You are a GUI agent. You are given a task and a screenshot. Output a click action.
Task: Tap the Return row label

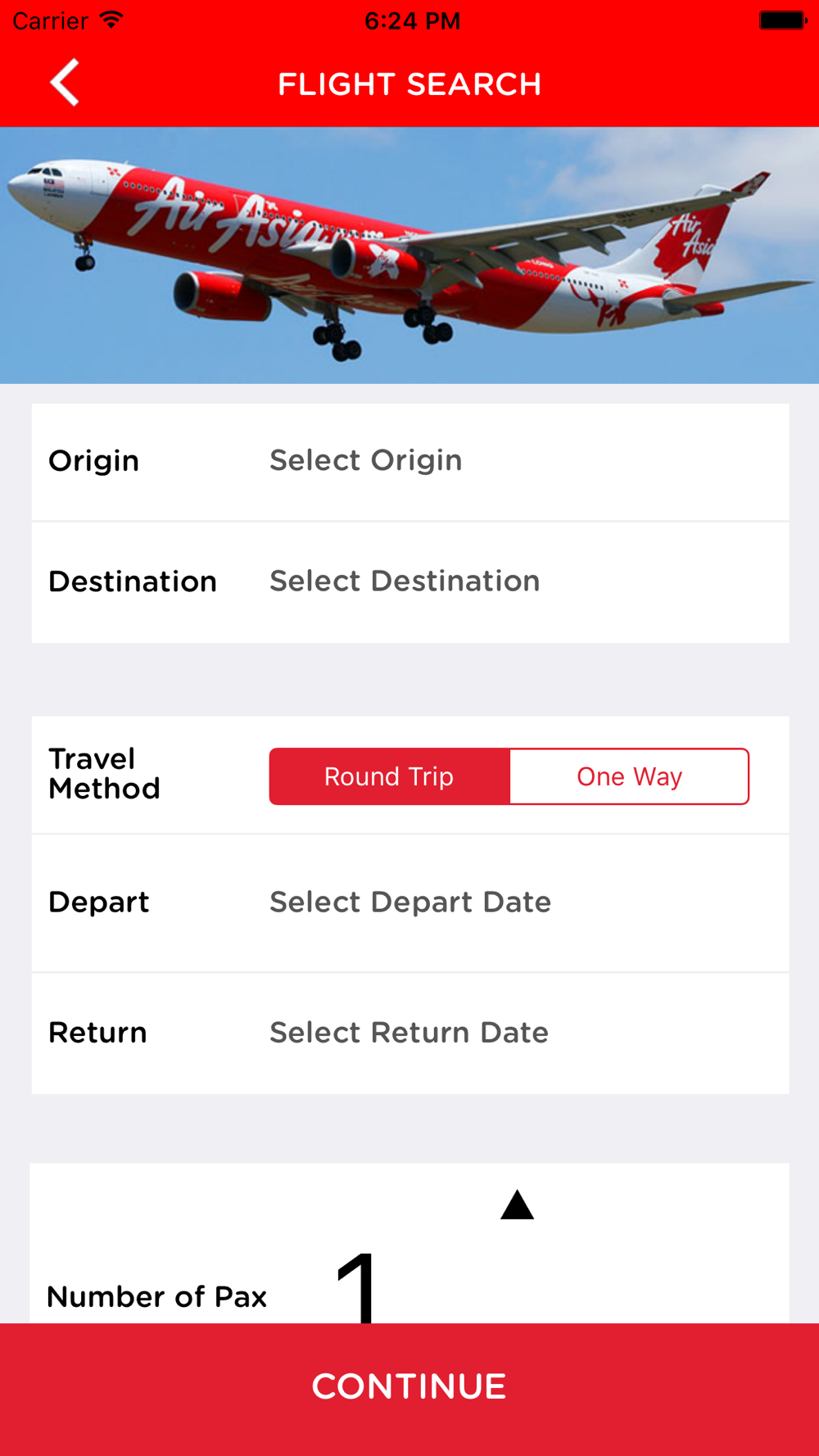[97, 1033]
